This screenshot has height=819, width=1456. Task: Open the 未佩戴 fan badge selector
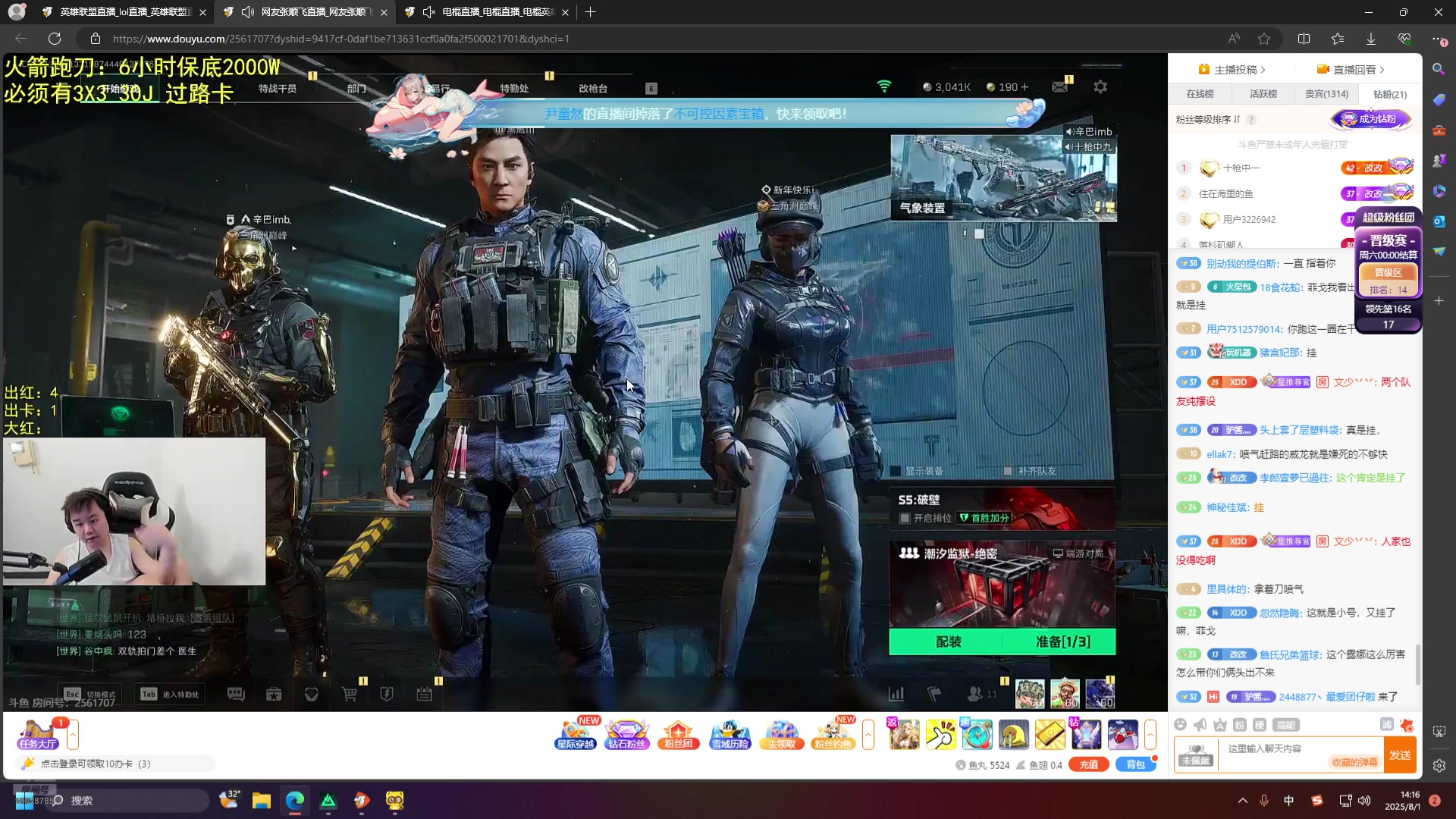point(1196,755)
